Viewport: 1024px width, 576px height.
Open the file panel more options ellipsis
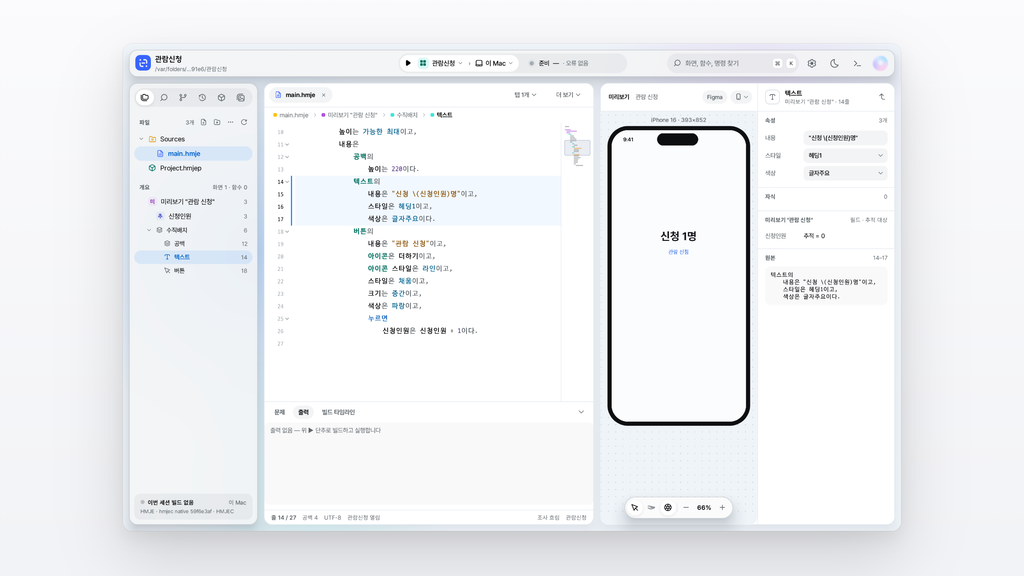pos(231,122)
